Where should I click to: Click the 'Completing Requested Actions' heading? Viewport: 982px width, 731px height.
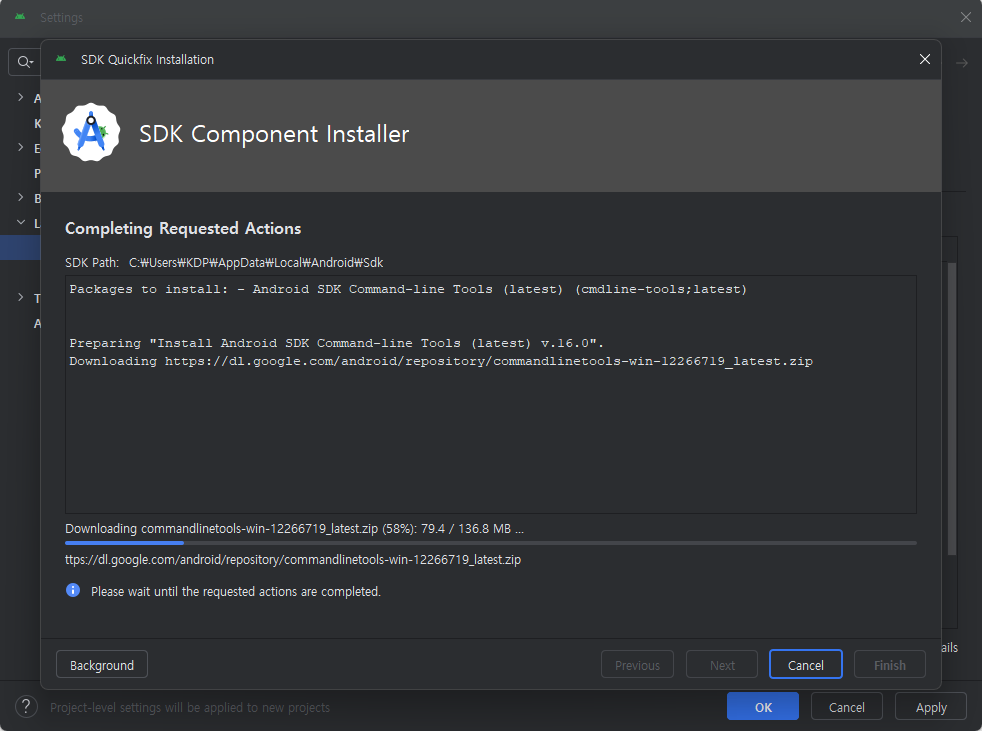(183, 229)
